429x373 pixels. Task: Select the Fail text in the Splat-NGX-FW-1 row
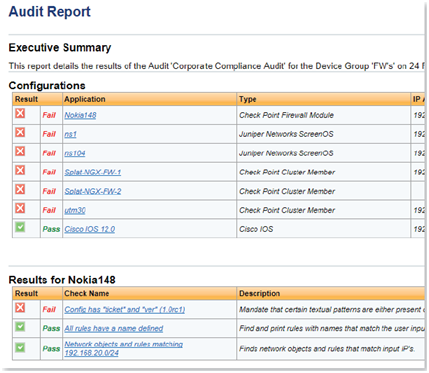(49, 172)
